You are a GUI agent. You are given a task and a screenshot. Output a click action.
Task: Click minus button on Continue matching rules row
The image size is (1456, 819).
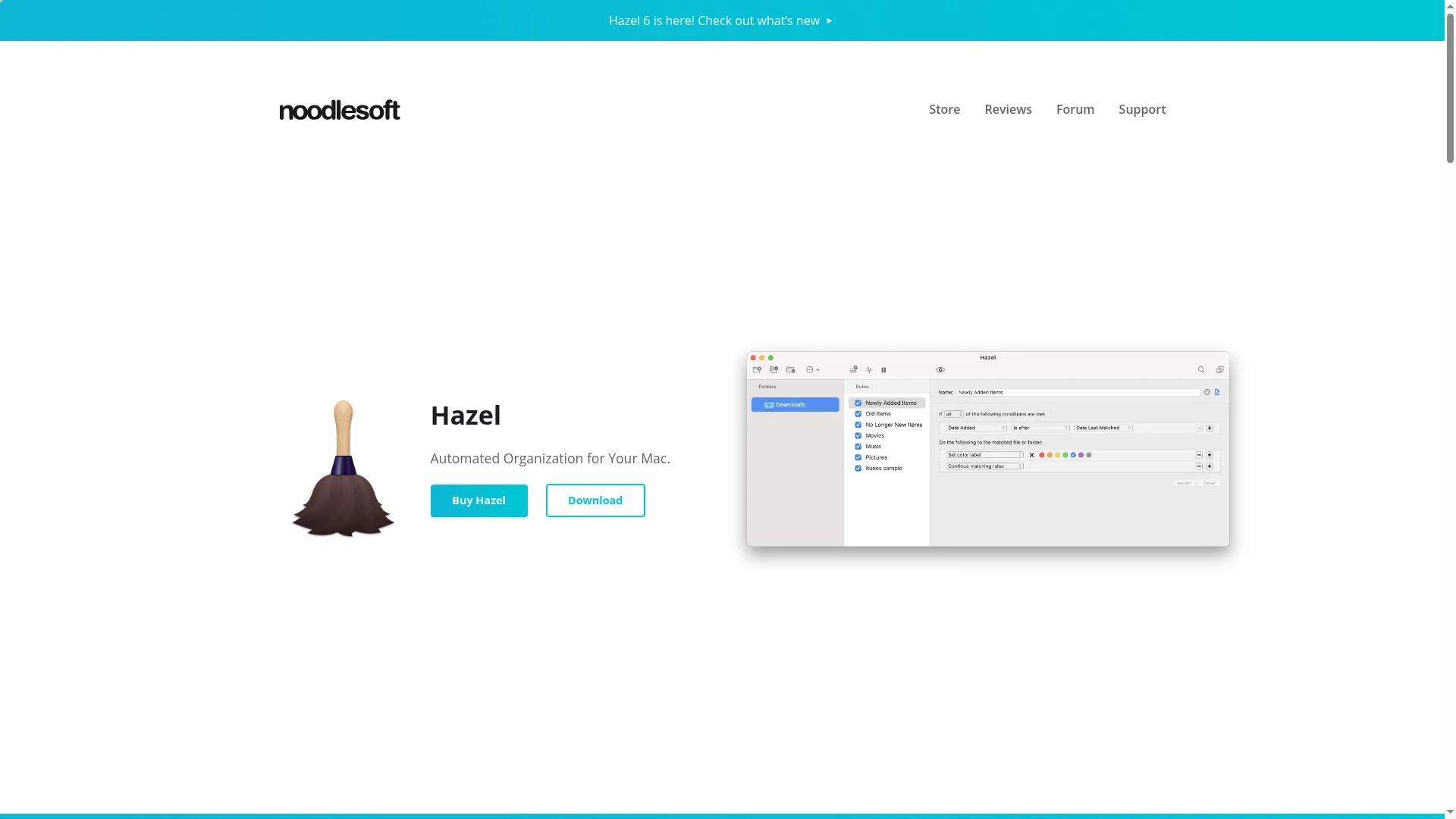[1199, 466]
